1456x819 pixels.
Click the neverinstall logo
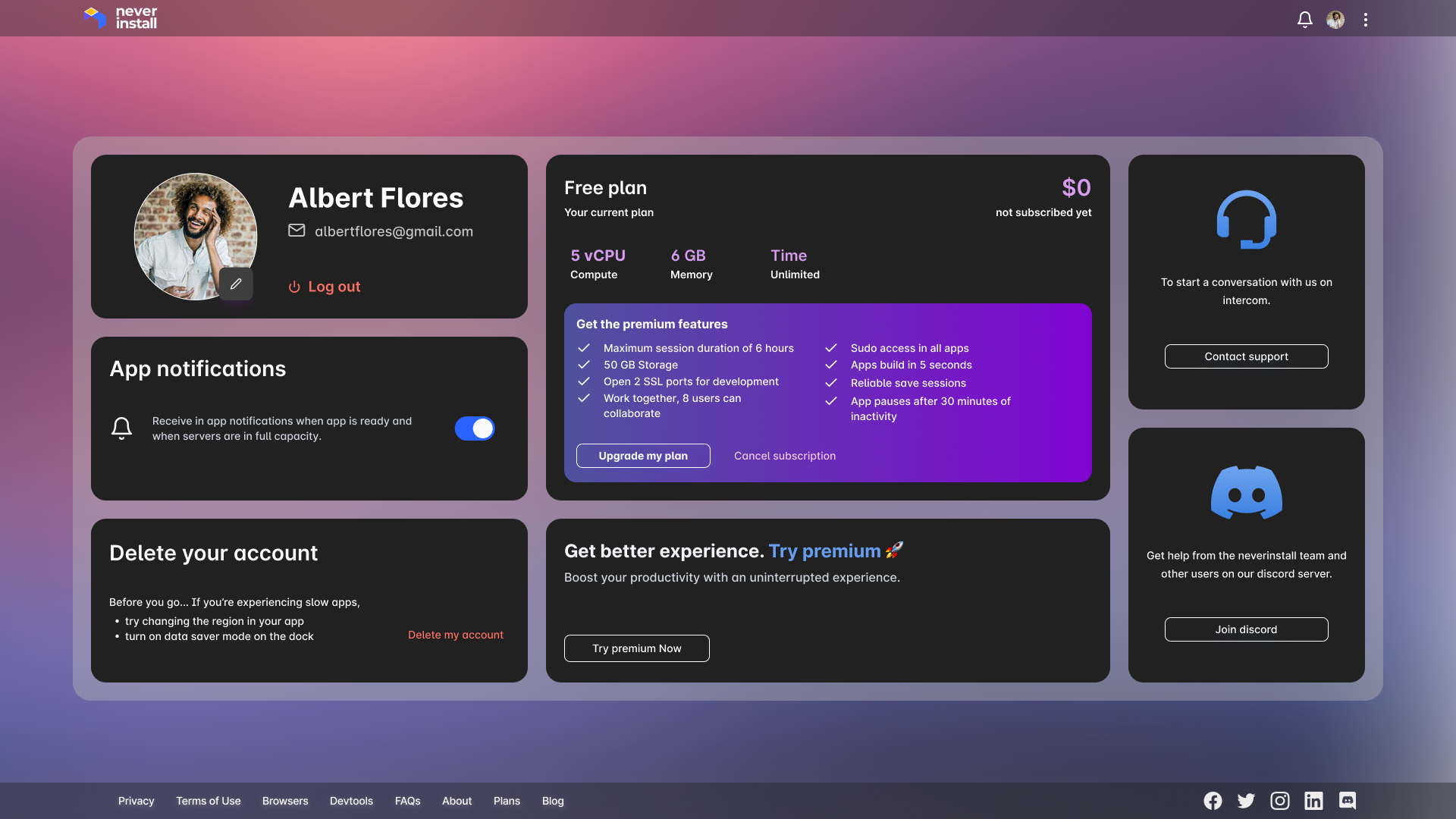point(121,18)
